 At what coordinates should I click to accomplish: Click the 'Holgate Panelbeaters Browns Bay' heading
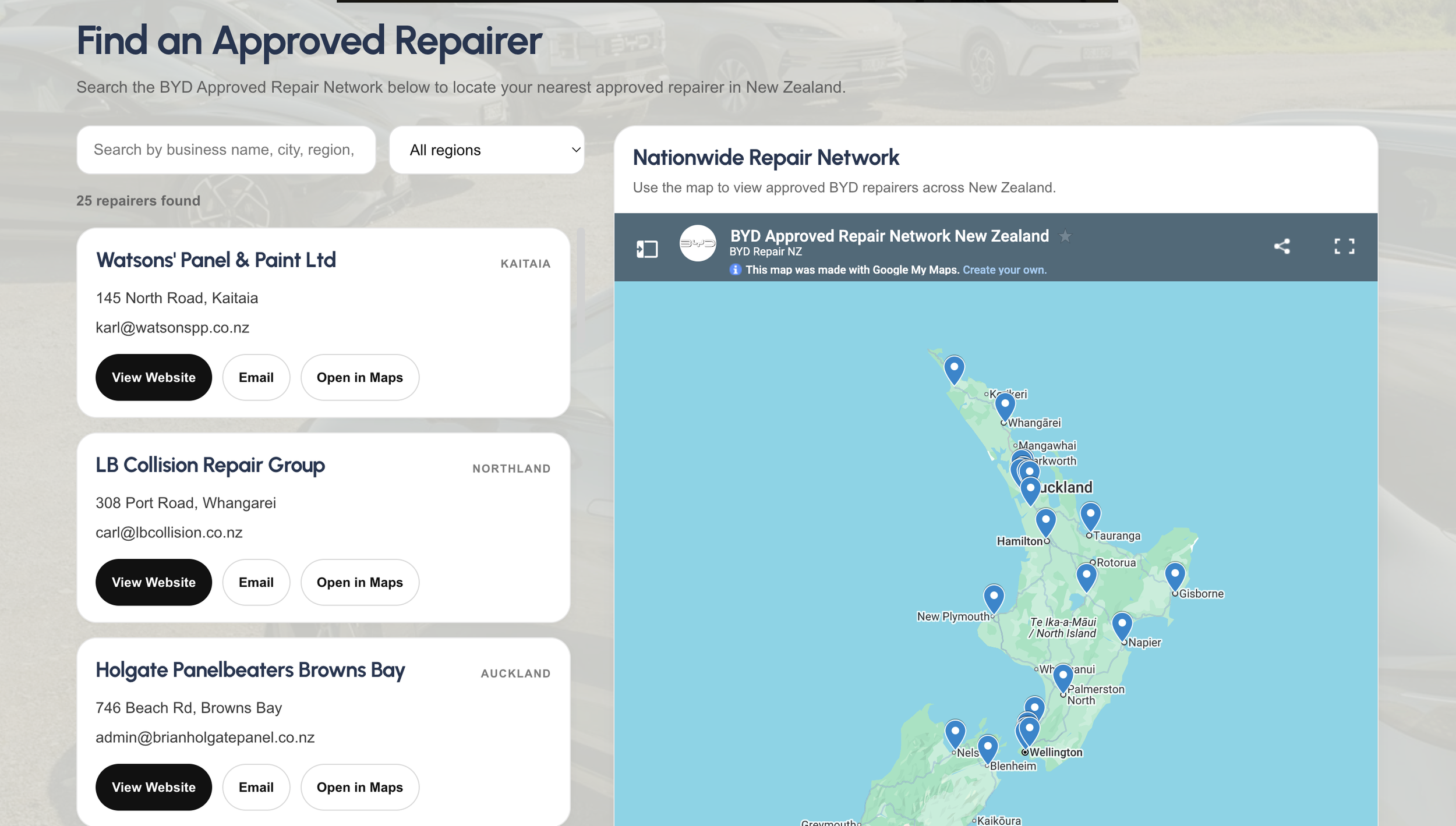pos(250,670)
